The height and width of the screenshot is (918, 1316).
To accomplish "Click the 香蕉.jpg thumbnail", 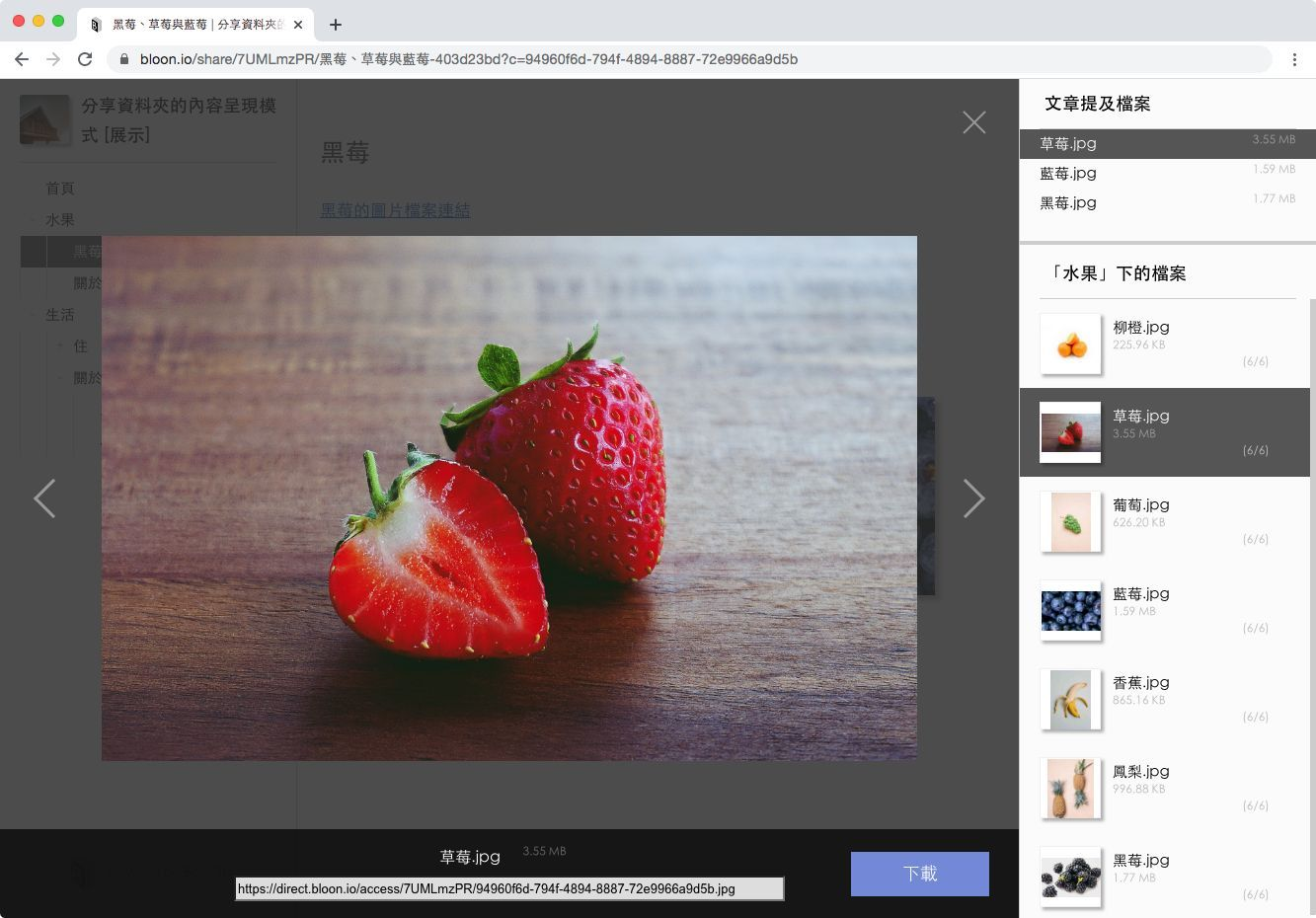I will tap(1070, 699).
